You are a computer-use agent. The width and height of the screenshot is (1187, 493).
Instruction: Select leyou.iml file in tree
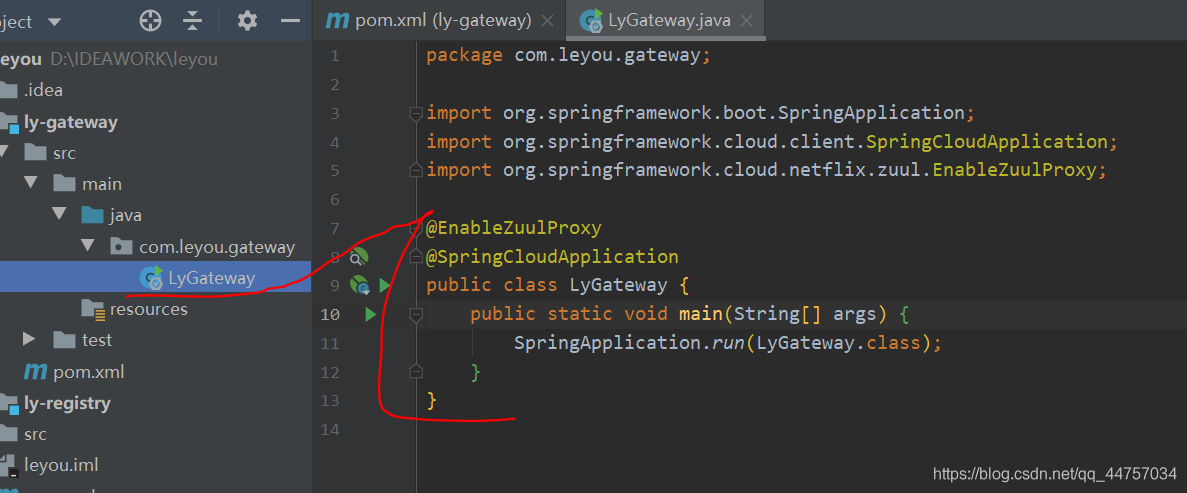61,464
